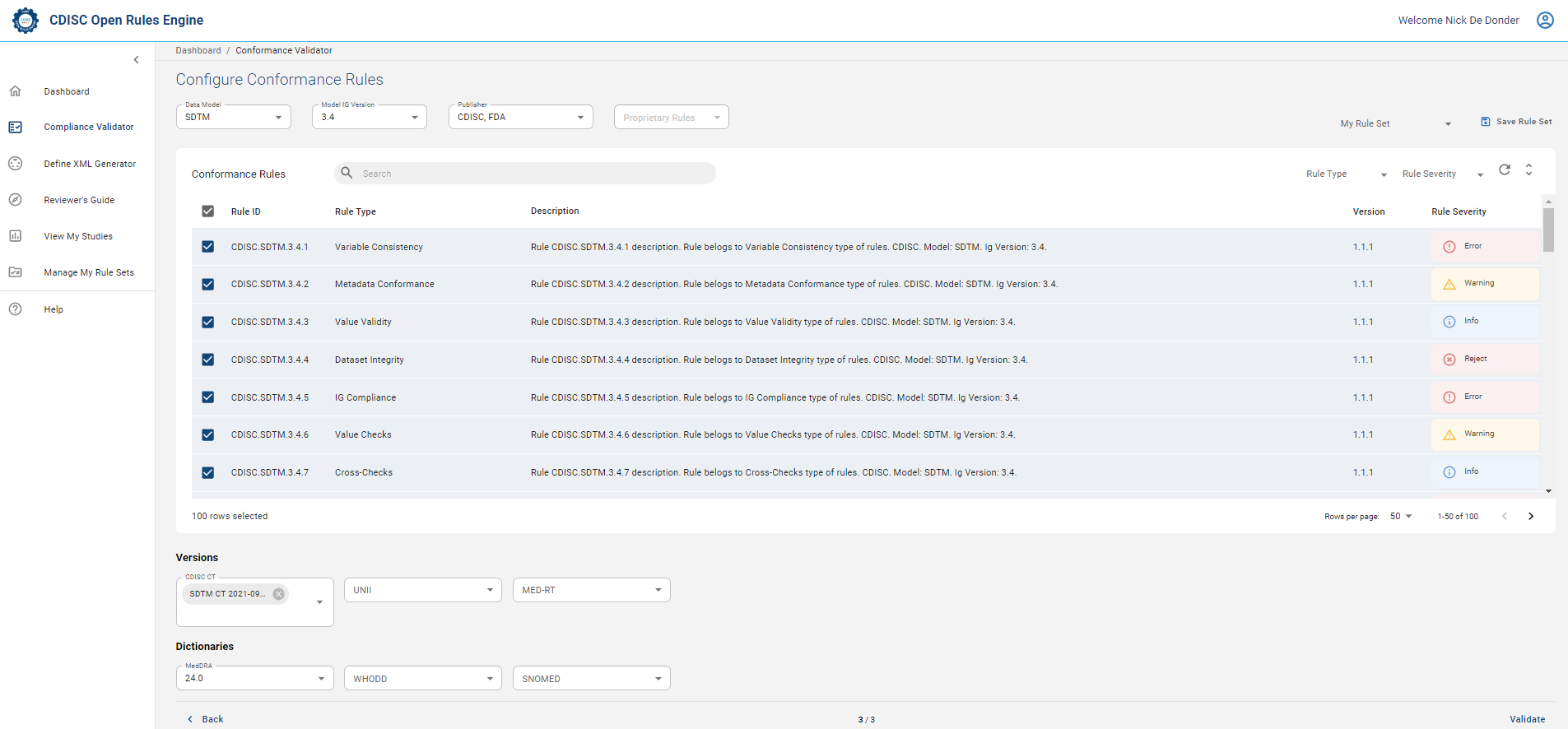
Task: Uncheck rule CDISC.SDTM.3.4.2
Action: pyautogui.click(x=207, y=285)
